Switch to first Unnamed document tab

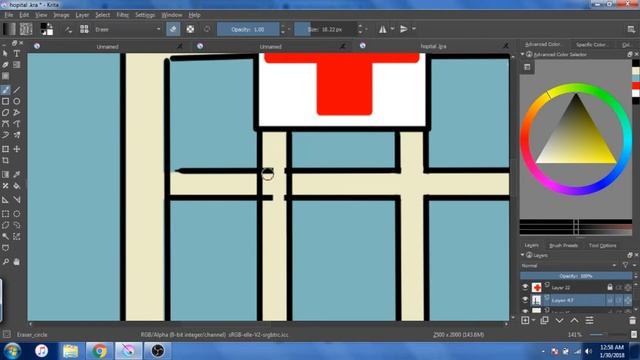pos(108,47)
